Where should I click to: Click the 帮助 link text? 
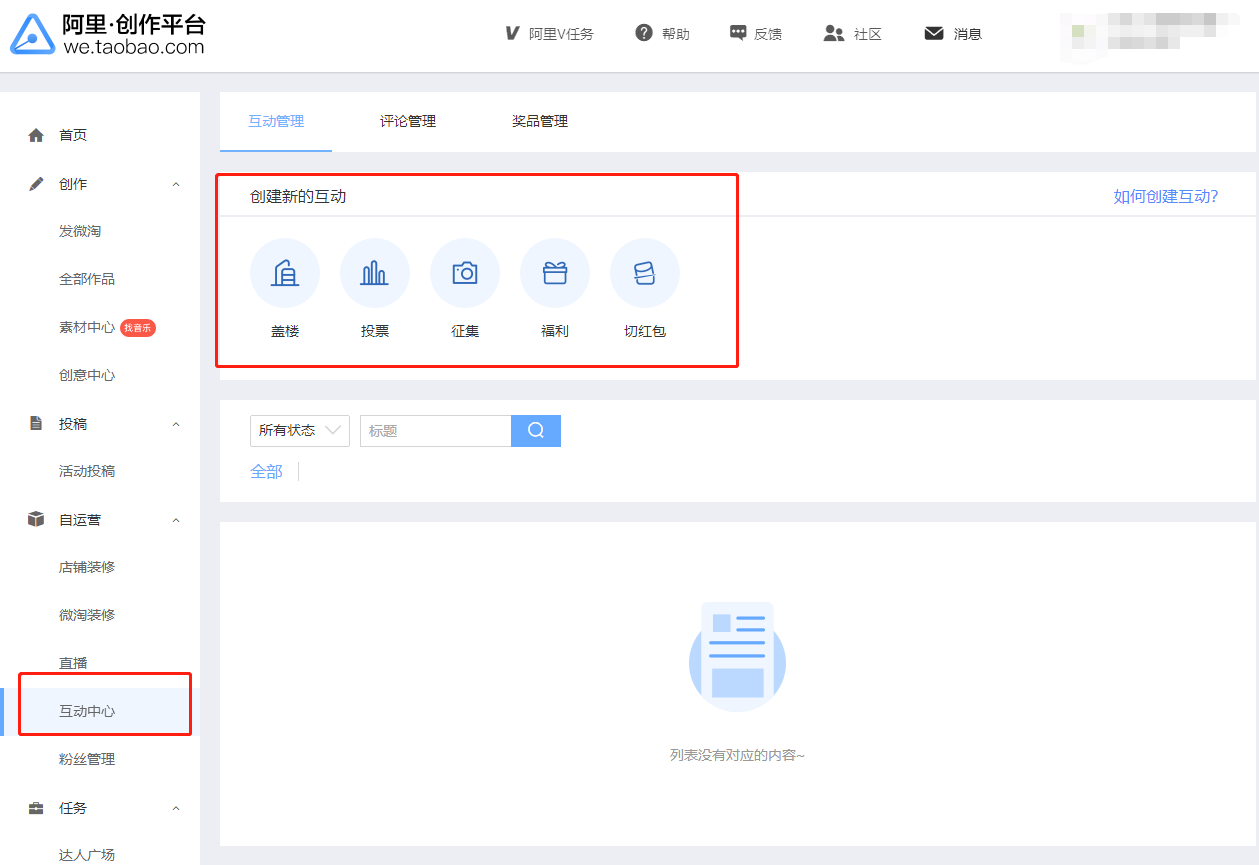tap(676, 34)
